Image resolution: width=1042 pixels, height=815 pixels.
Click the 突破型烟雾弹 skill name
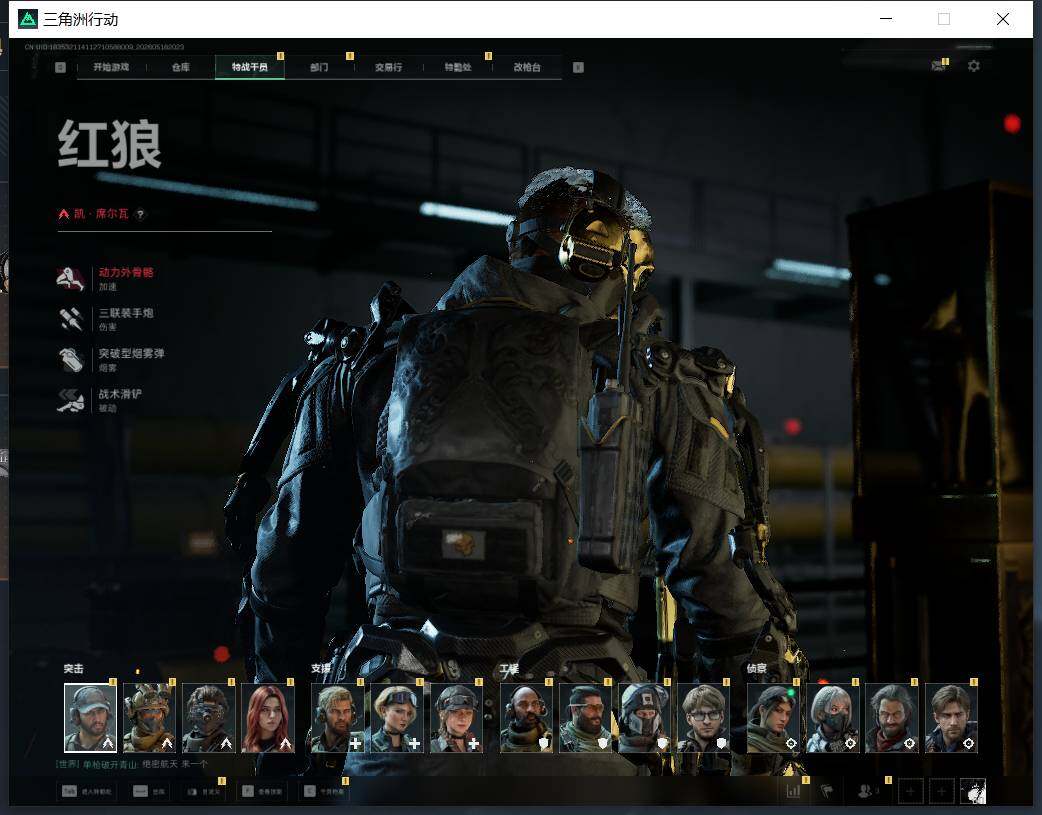point(132,354)
